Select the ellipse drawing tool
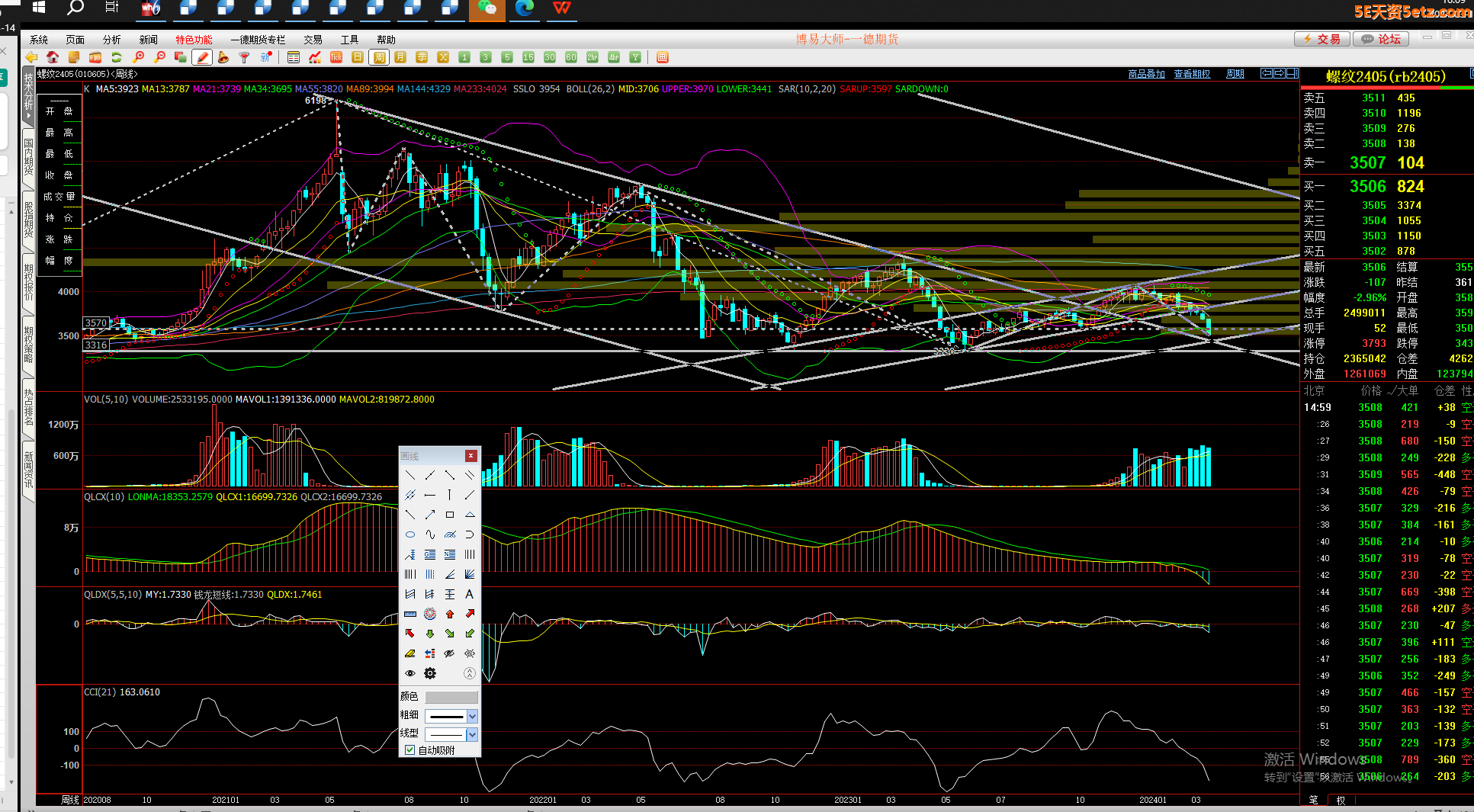 tap(410, 534)
